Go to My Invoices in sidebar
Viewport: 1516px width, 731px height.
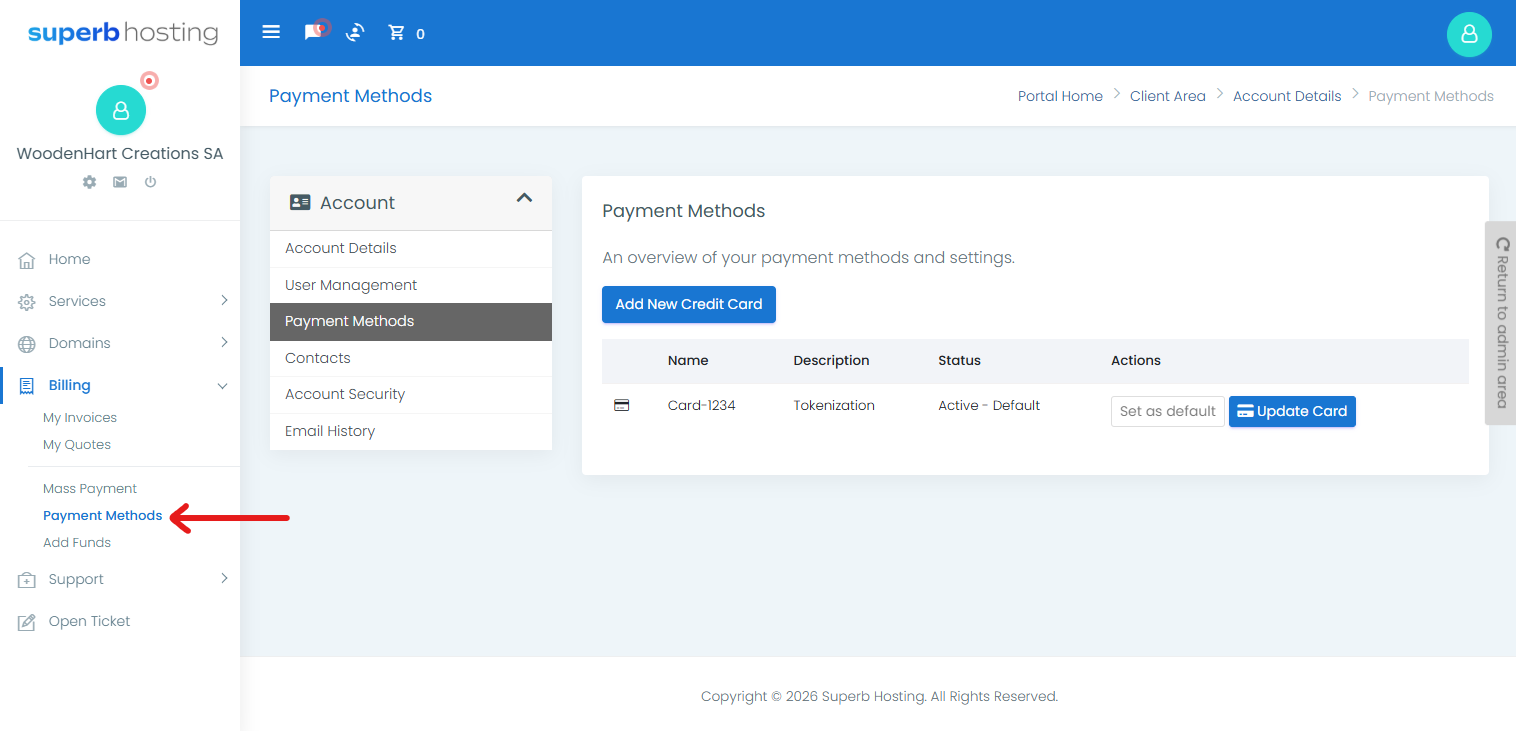coord(80,418)
